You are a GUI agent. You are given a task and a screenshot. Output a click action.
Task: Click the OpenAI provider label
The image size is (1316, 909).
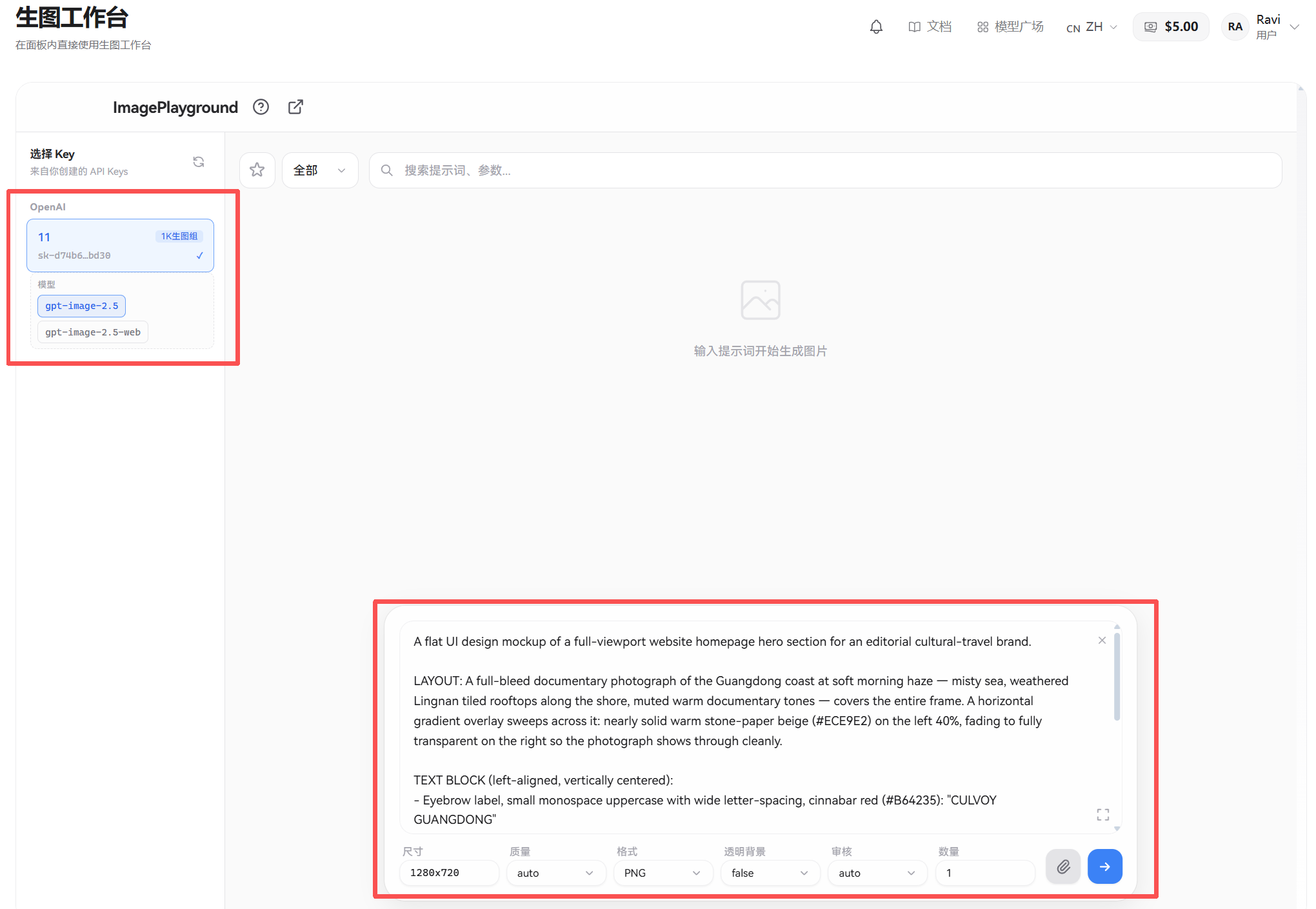pos(48,207)
